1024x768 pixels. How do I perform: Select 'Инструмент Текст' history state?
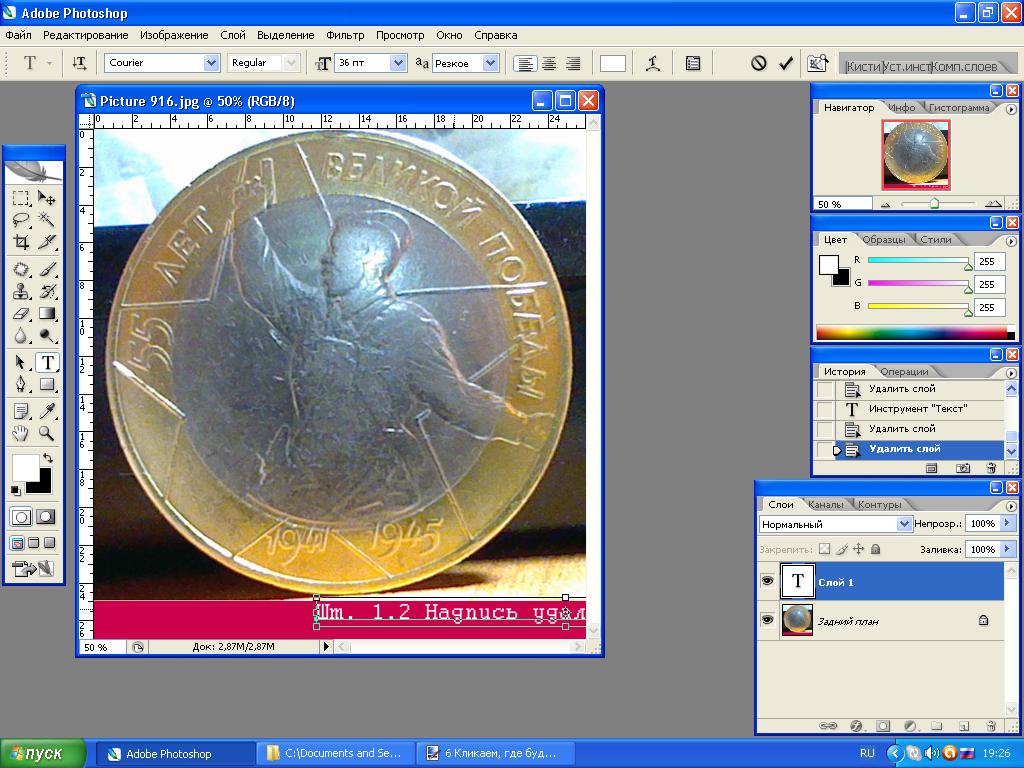tap(918, 409)
